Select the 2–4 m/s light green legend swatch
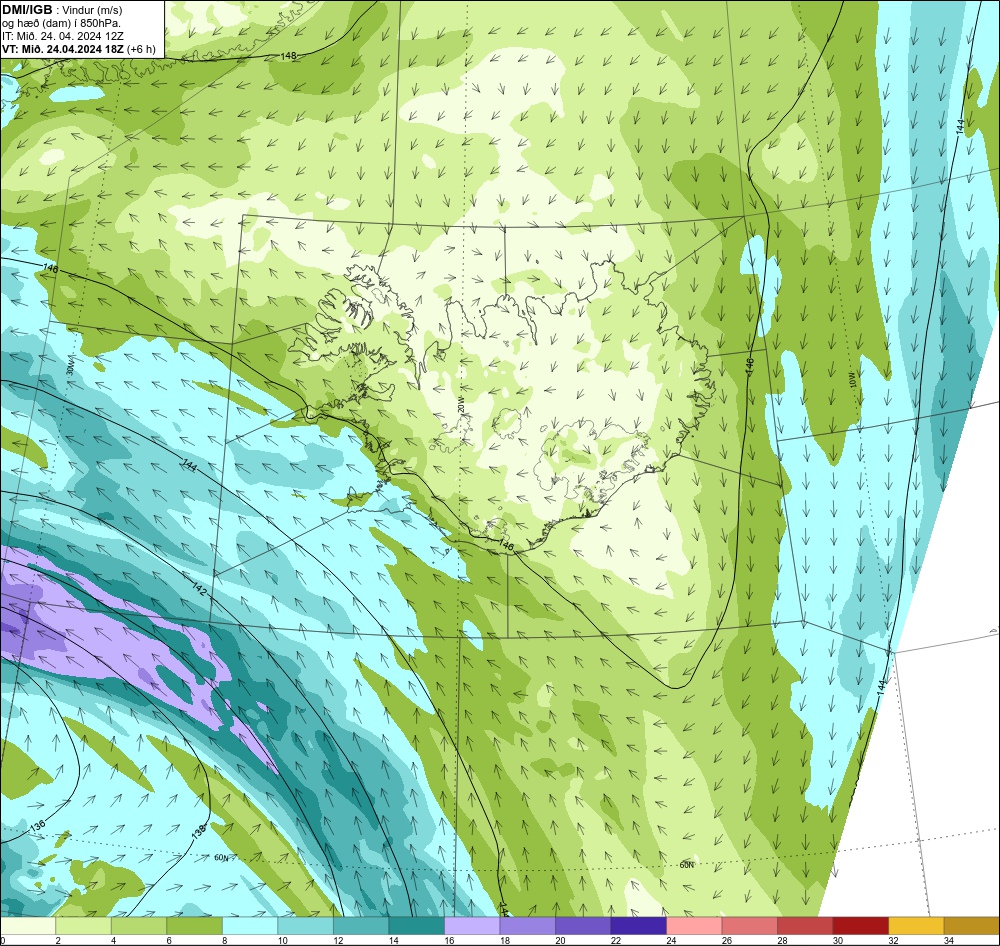 (84, 926)
